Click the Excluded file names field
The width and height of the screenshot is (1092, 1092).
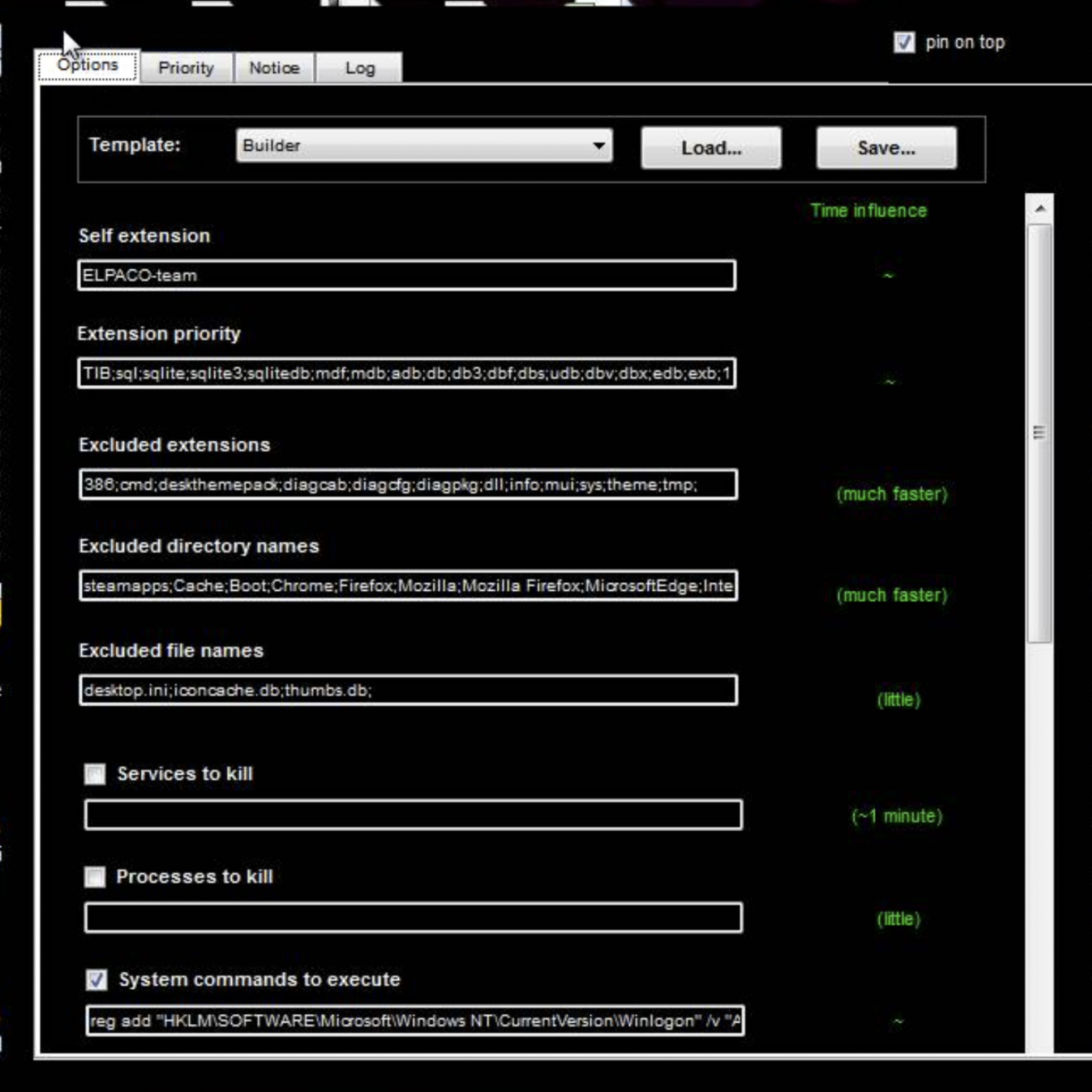point(408,690)
